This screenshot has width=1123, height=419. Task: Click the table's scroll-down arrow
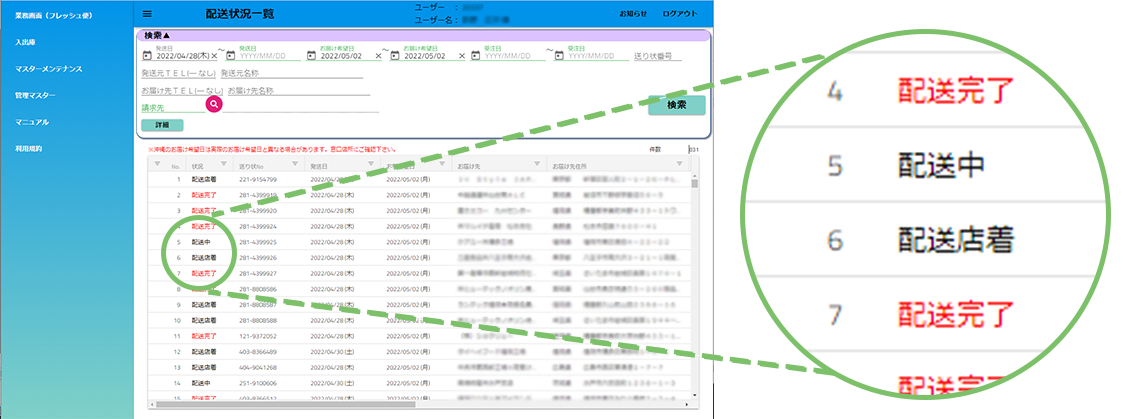click(x=695, y=396)
